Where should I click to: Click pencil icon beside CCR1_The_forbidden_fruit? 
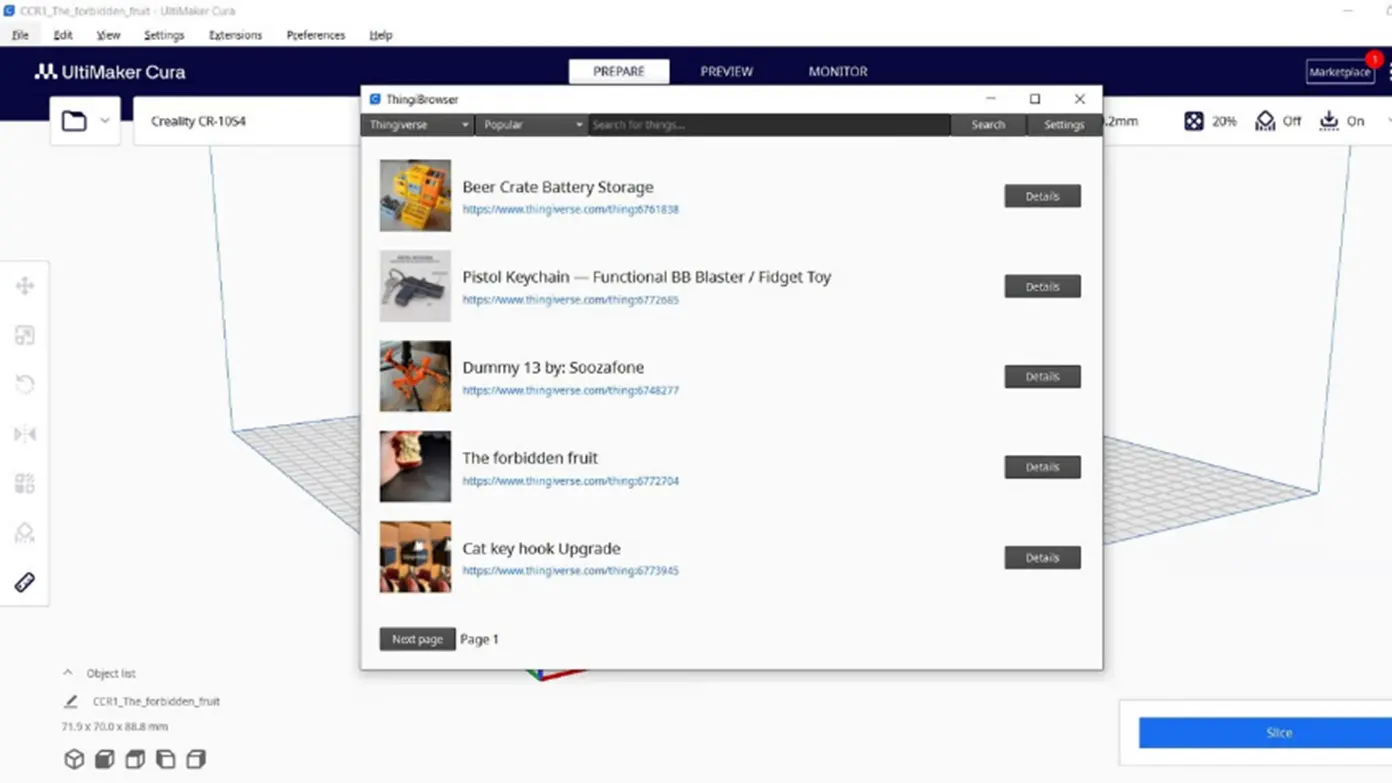click(71, 702)
